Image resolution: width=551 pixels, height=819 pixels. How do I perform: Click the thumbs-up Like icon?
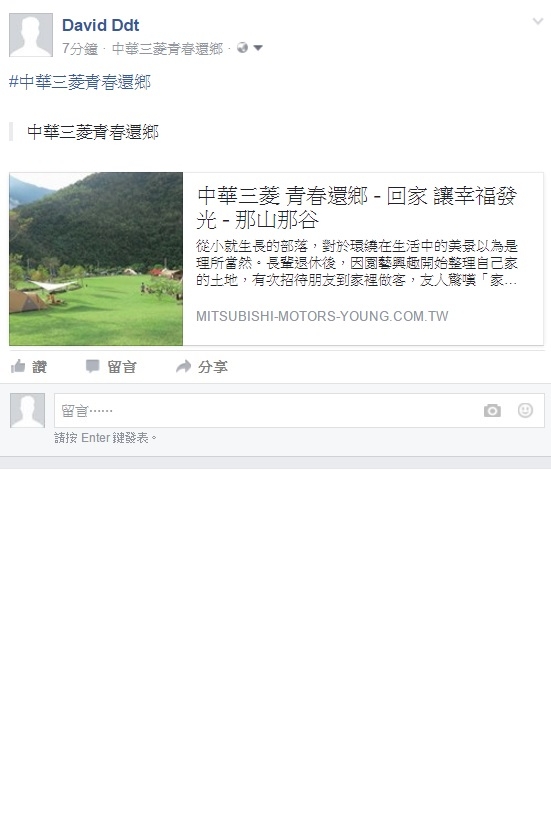[18, 366]
